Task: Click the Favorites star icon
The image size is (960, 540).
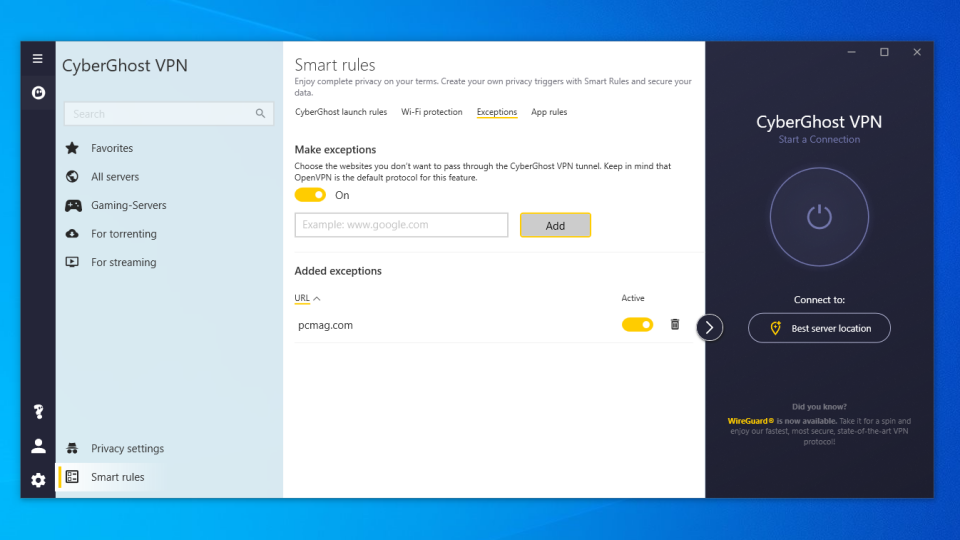Action: point(72,148)
